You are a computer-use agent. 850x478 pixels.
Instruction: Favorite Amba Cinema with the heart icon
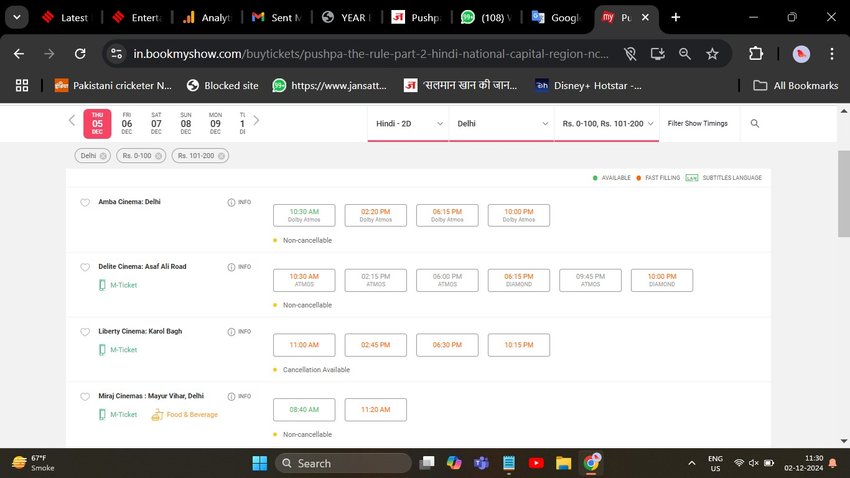[x=85, y=203]
